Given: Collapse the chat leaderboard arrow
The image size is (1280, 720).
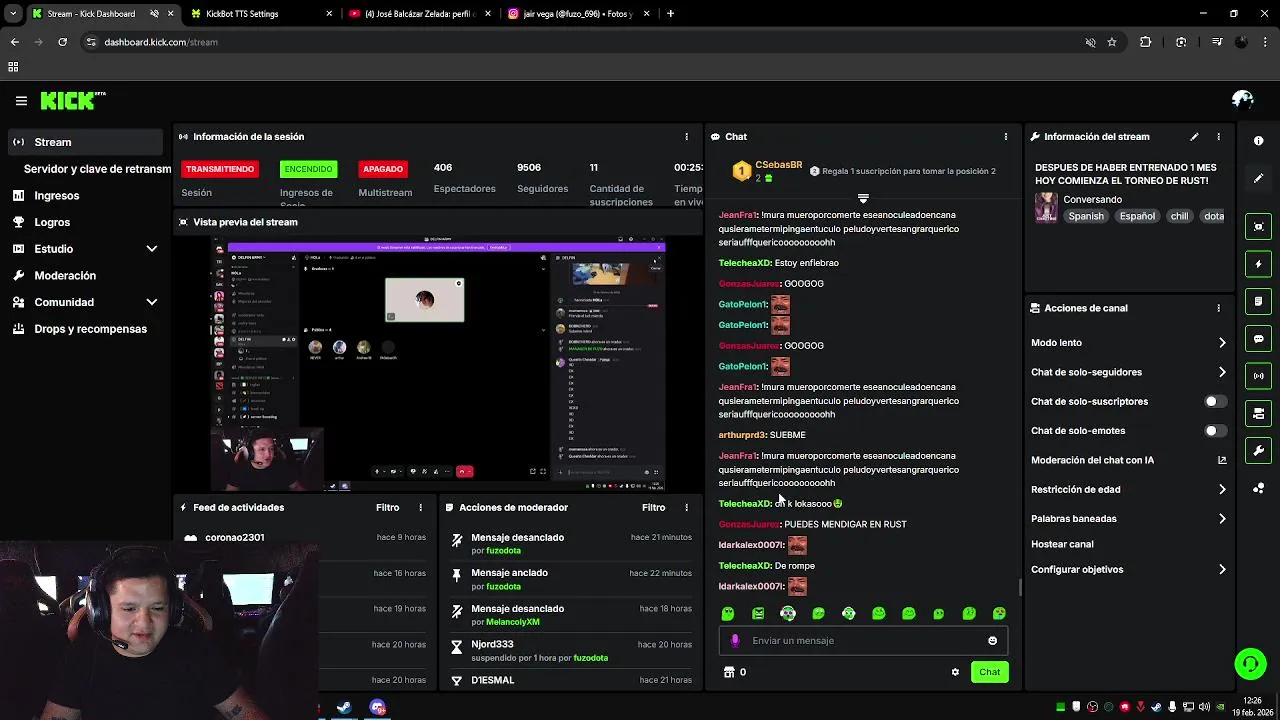Looking at the screenshot, I should pyautogui.click(x=863, y=198).
